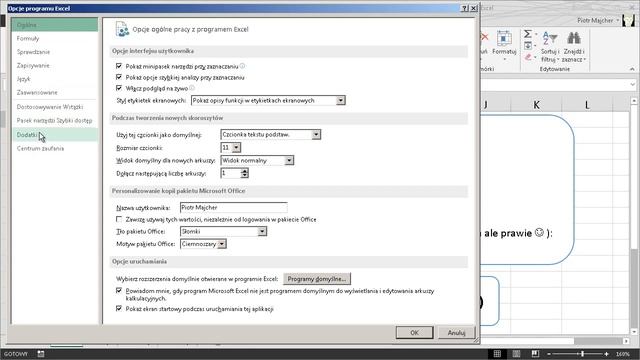Click the 169% zoom level
Image resolution: width=640 pixels, height=360 pixels.
(x=623, y=354)
